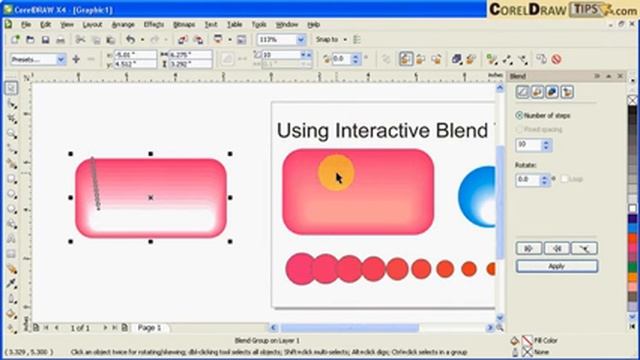Click the Save icon in toolbar
The image size is (640, 360).
coord(45,40)
